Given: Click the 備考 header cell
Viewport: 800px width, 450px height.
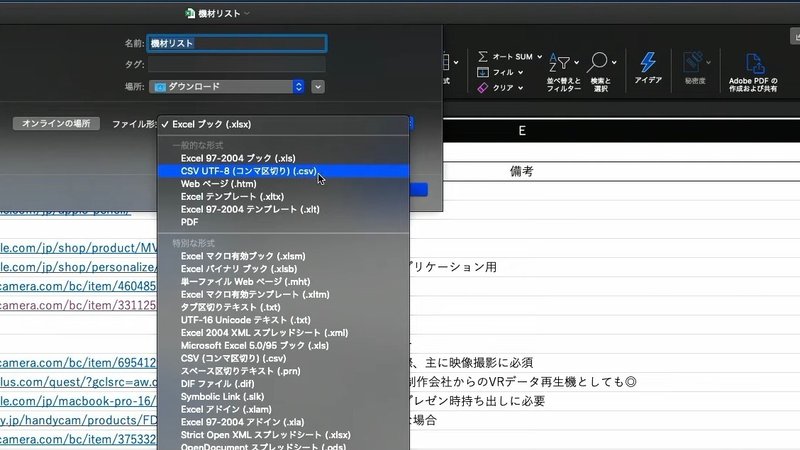Looking at the screenshot, I should 522,171.
